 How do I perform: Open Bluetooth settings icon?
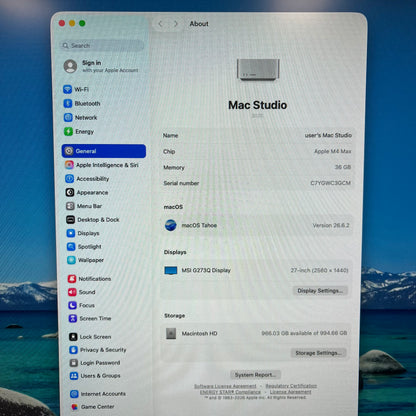[x=68, y=103]
